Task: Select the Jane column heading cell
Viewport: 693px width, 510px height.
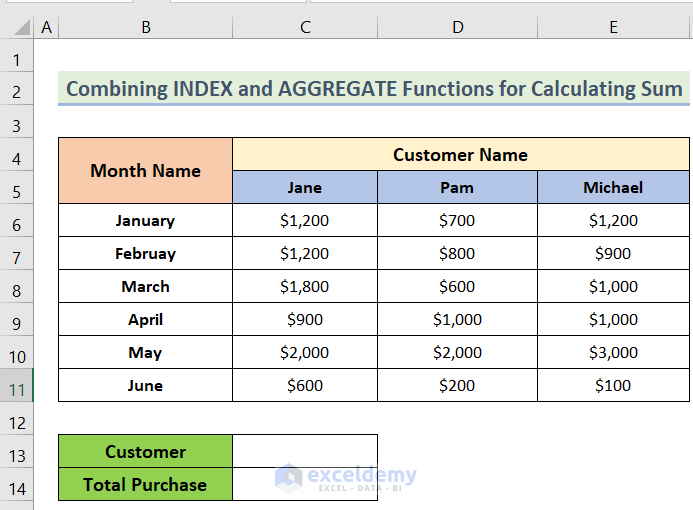Action: click(305, 188)
